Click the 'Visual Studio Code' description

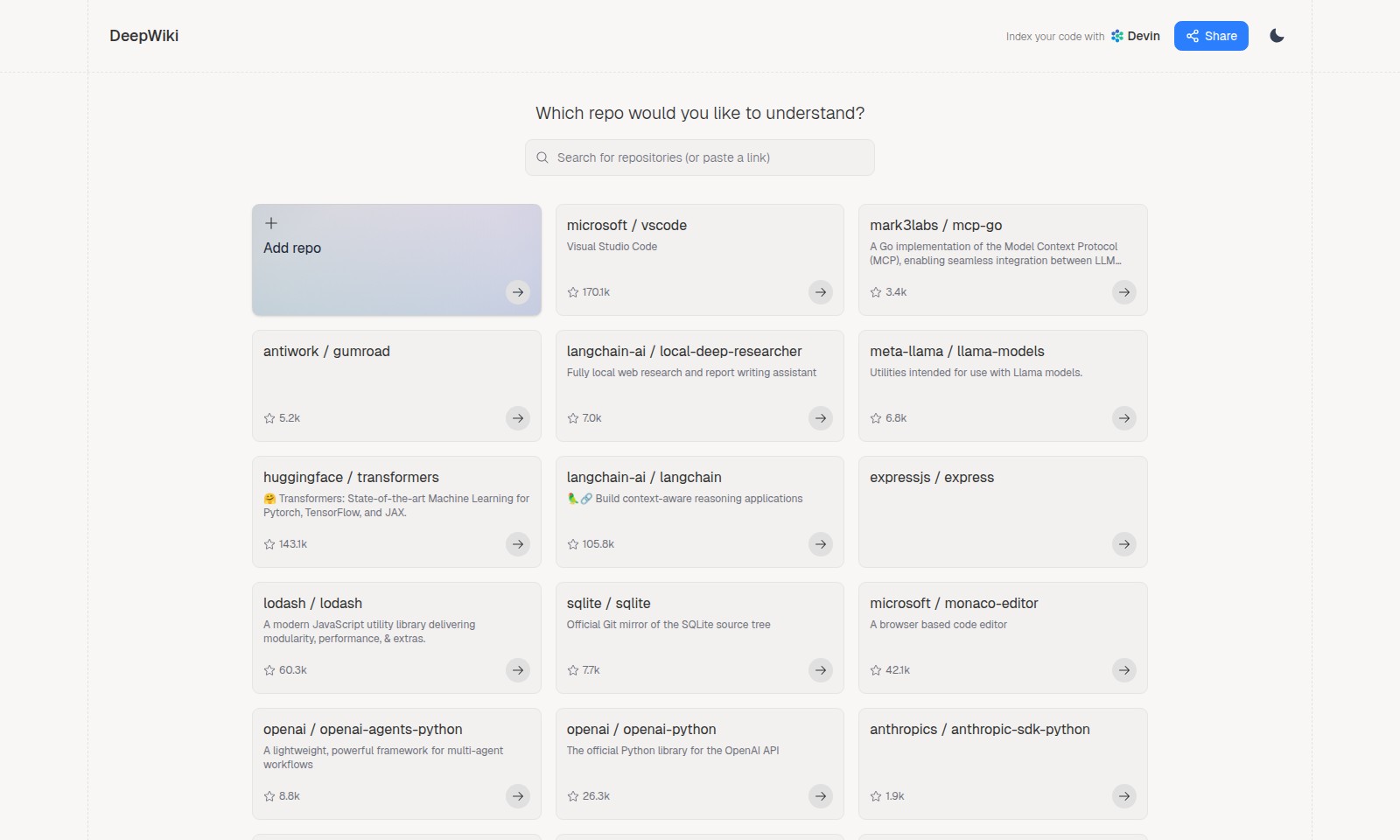click(612, 247)
